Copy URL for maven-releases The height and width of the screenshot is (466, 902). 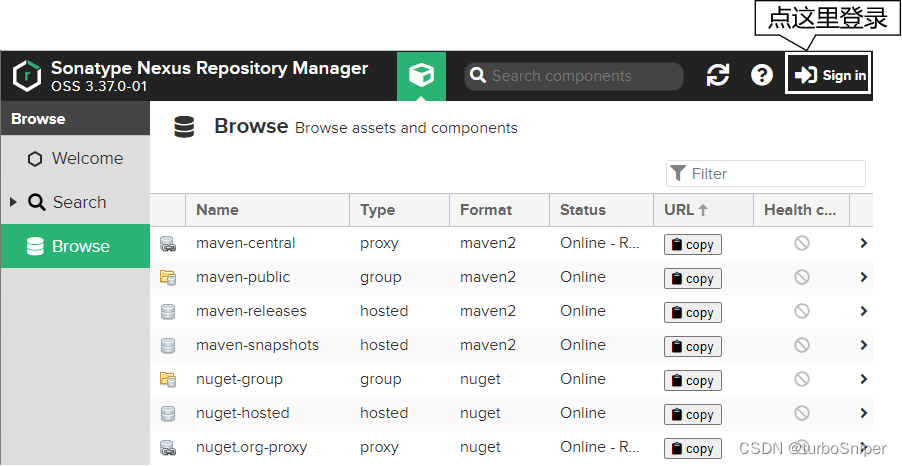[x=693, y=312]
